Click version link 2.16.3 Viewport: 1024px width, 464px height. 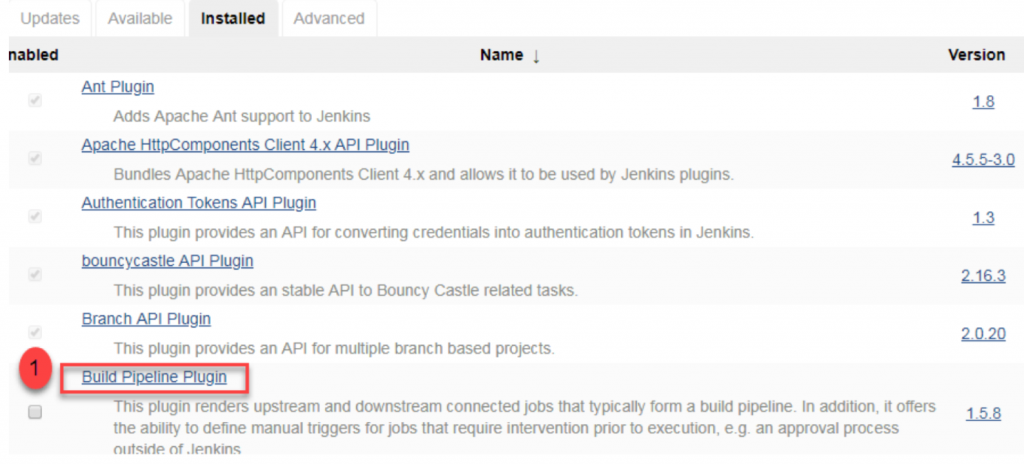click(983, 276)
